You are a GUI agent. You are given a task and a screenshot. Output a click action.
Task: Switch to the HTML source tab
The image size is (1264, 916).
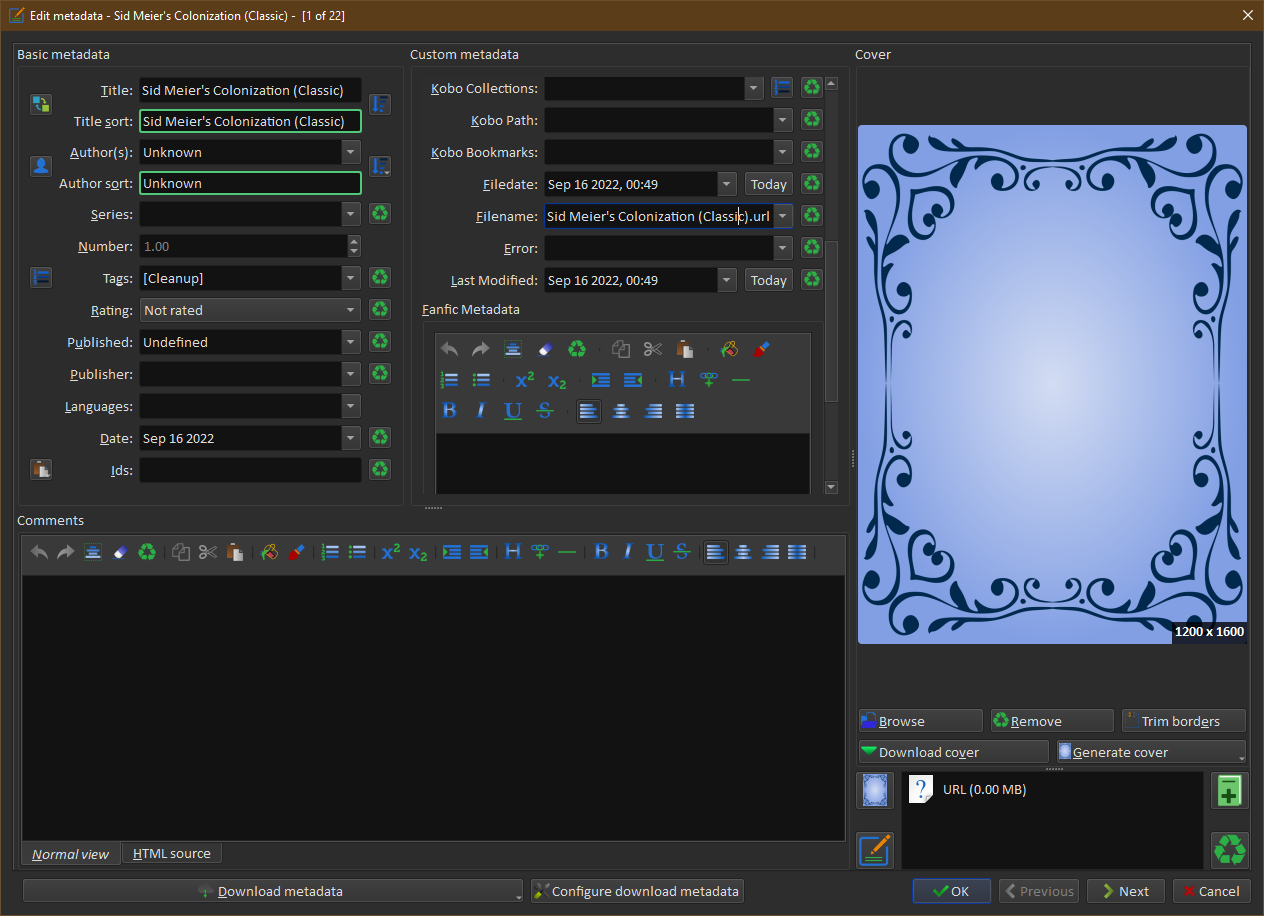[x=172, y=854]
